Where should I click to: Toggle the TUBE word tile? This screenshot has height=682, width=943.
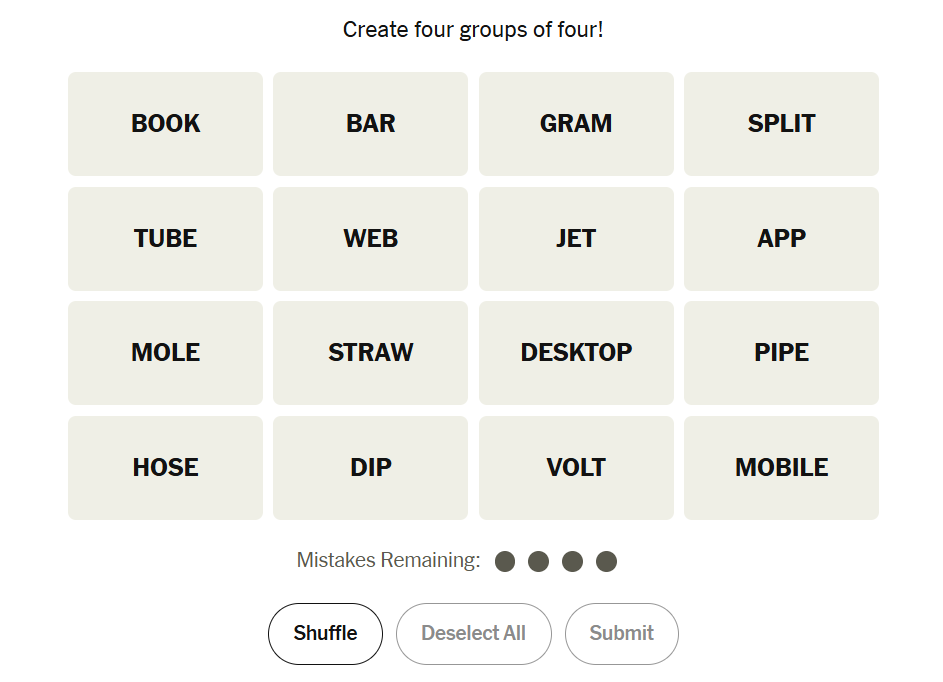165,239
